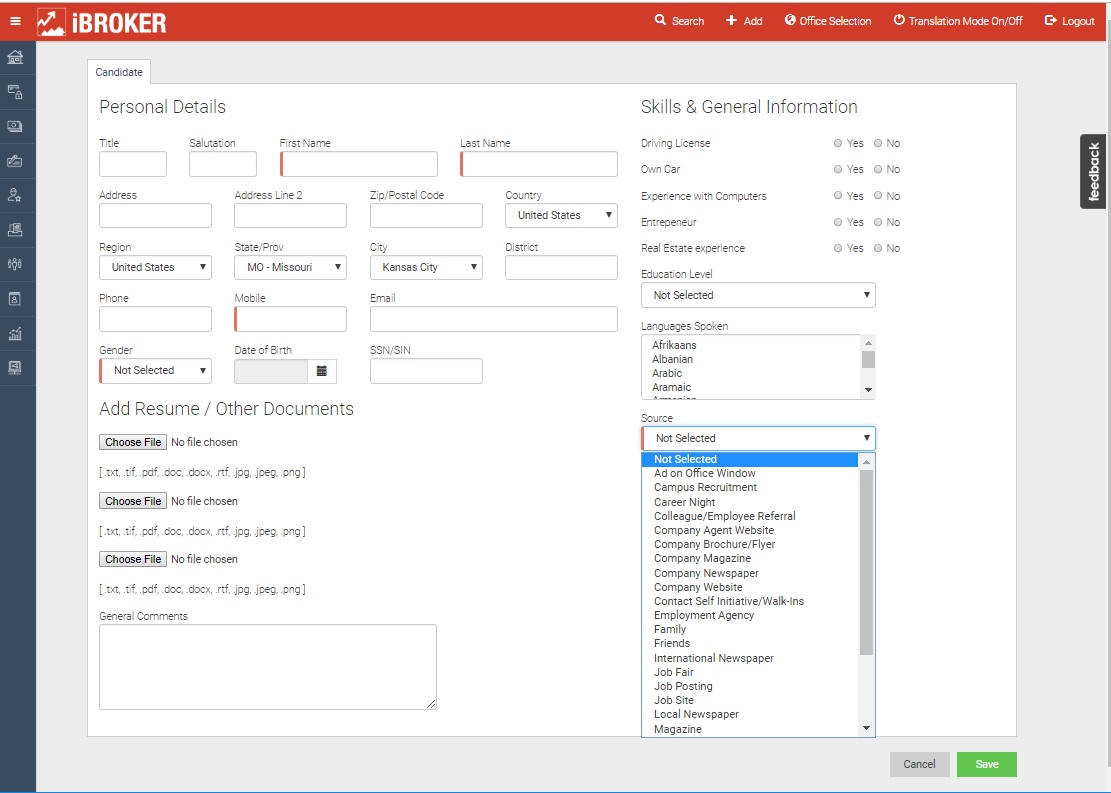Select No for Own Car
This screenshot has height=793, width=1111.
(878, 169)
